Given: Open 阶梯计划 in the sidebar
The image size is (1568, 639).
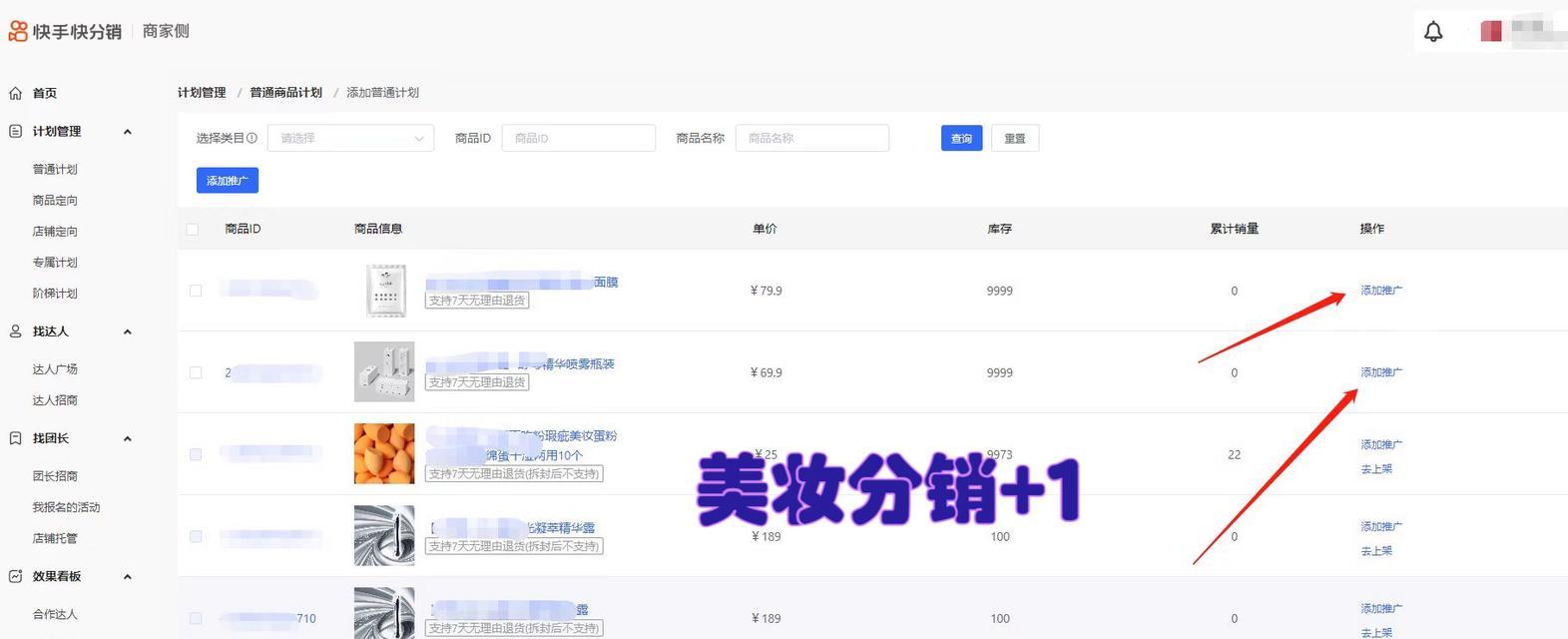Looking at the screenshot, I should click(55, 293).
